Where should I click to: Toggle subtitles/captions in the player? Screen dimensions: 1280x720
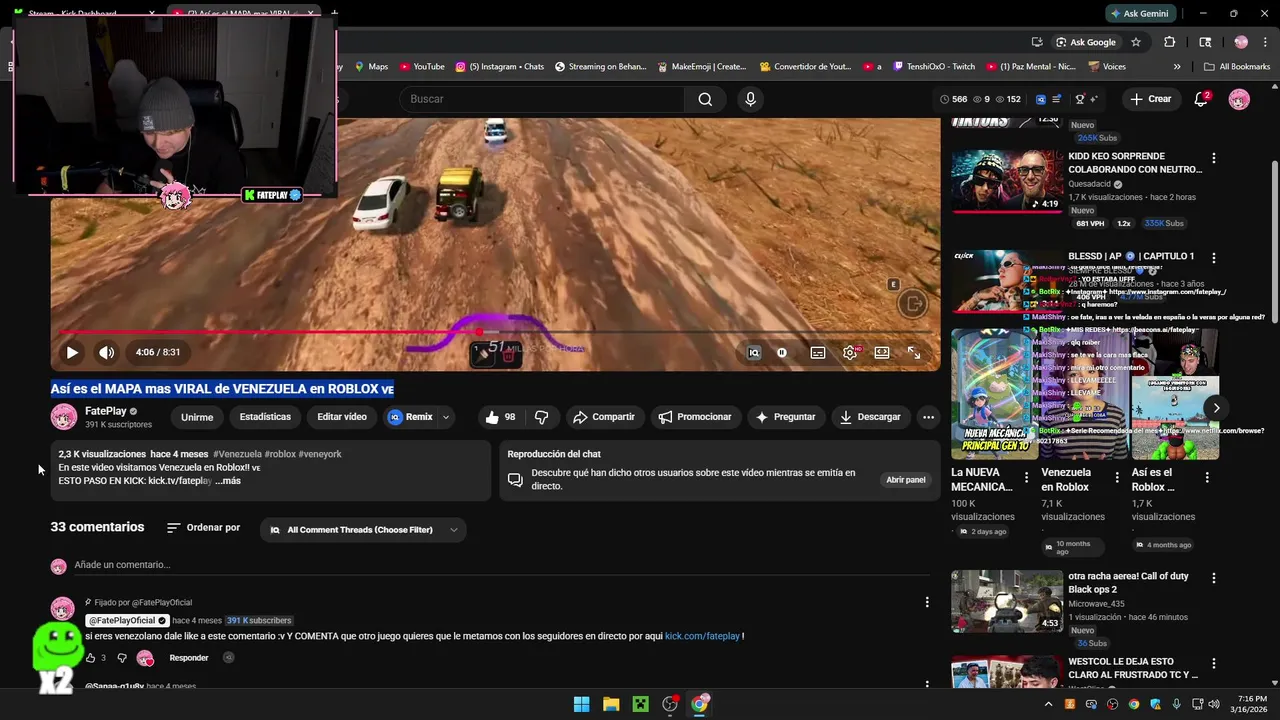click(x=818, y=352)
